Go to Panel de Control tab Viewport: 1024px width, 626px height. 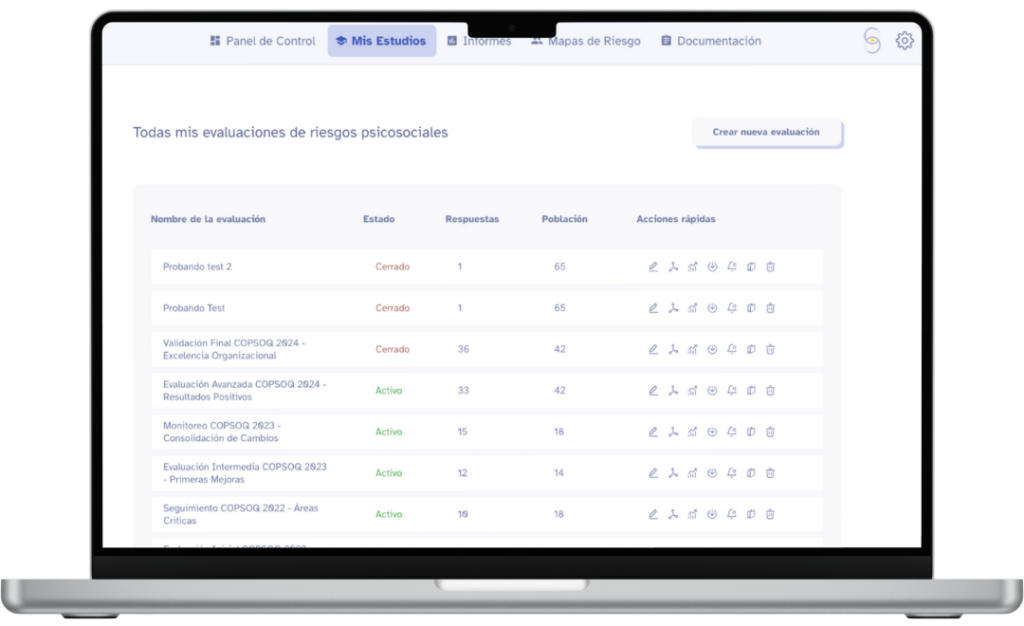[262, 41]
